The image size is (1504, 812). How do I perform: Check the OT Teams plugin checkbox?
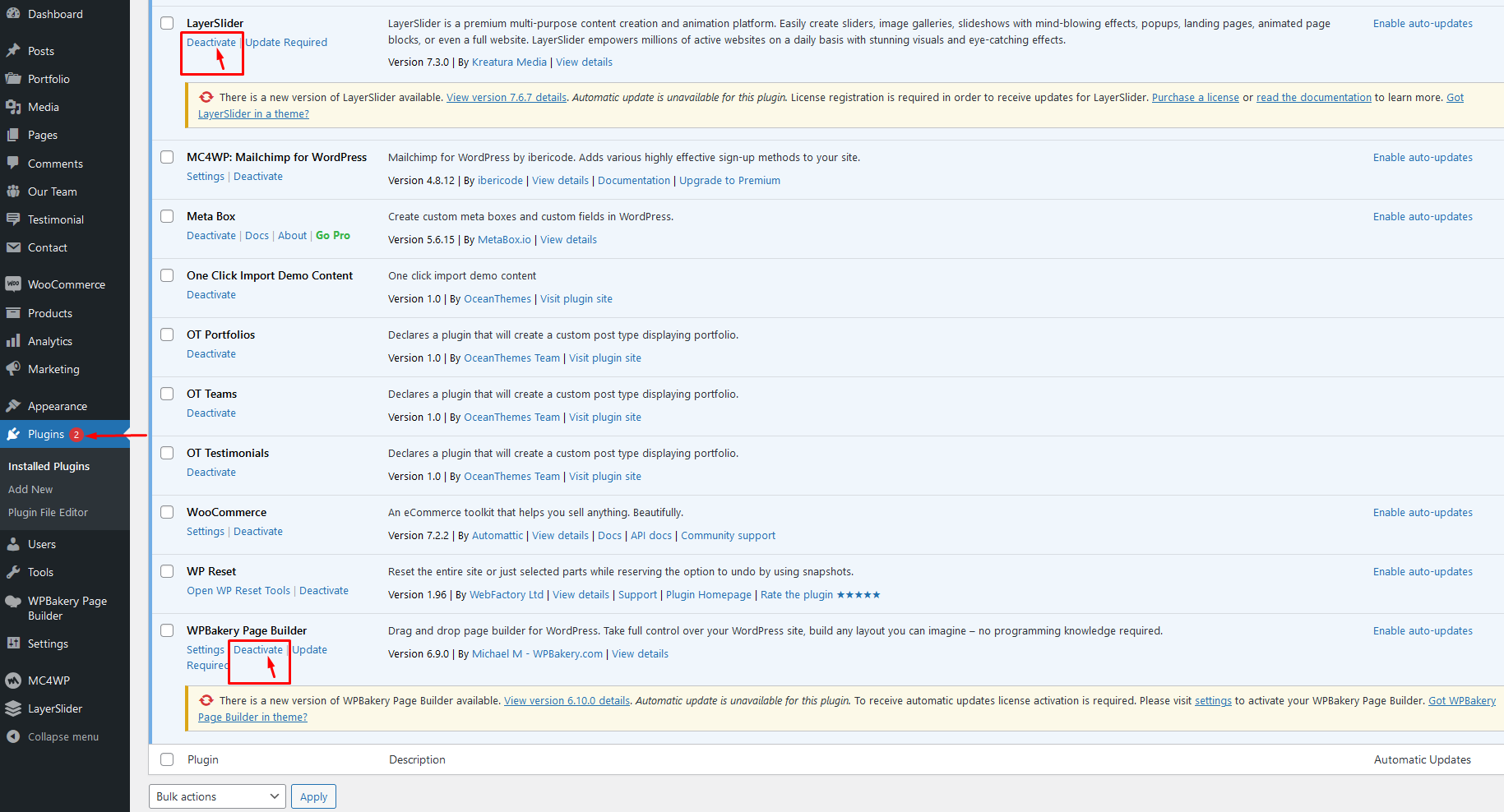coord(167,394)
